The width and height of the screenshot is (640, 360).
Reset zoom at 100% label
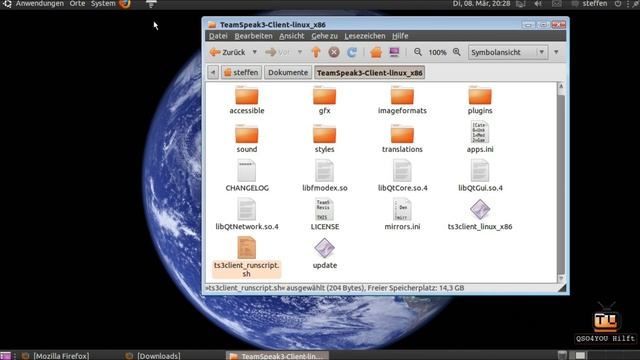pyautogui.click(x=437, y=53)
